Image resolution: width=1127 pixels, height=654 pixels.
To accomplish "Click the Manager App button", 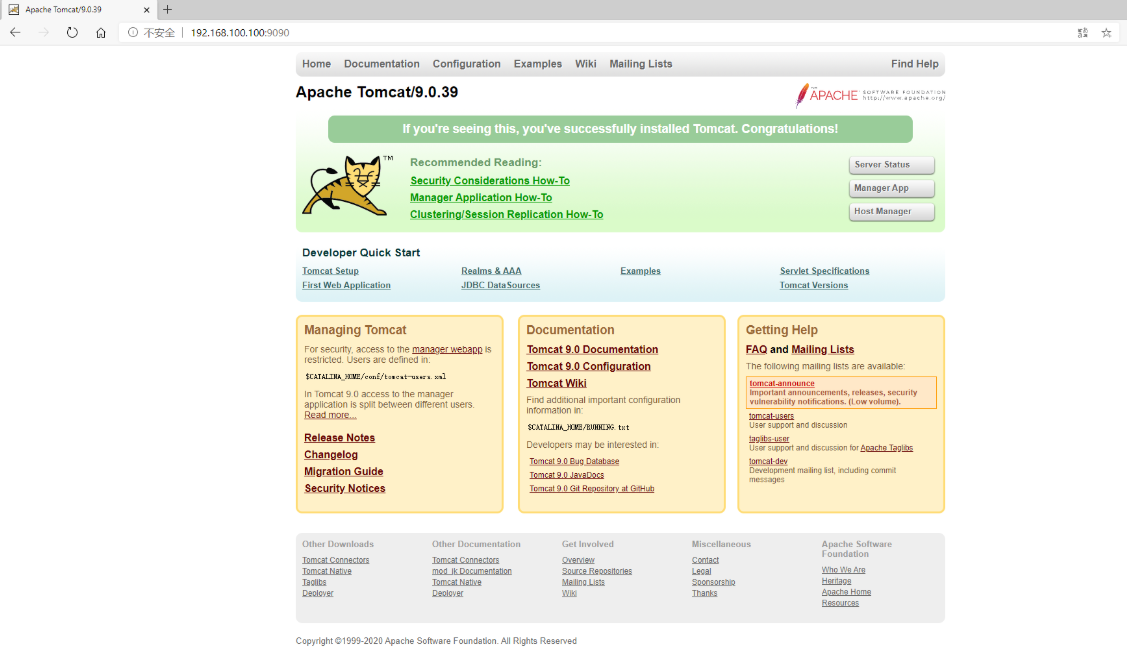I will click(x=891, y=188).
